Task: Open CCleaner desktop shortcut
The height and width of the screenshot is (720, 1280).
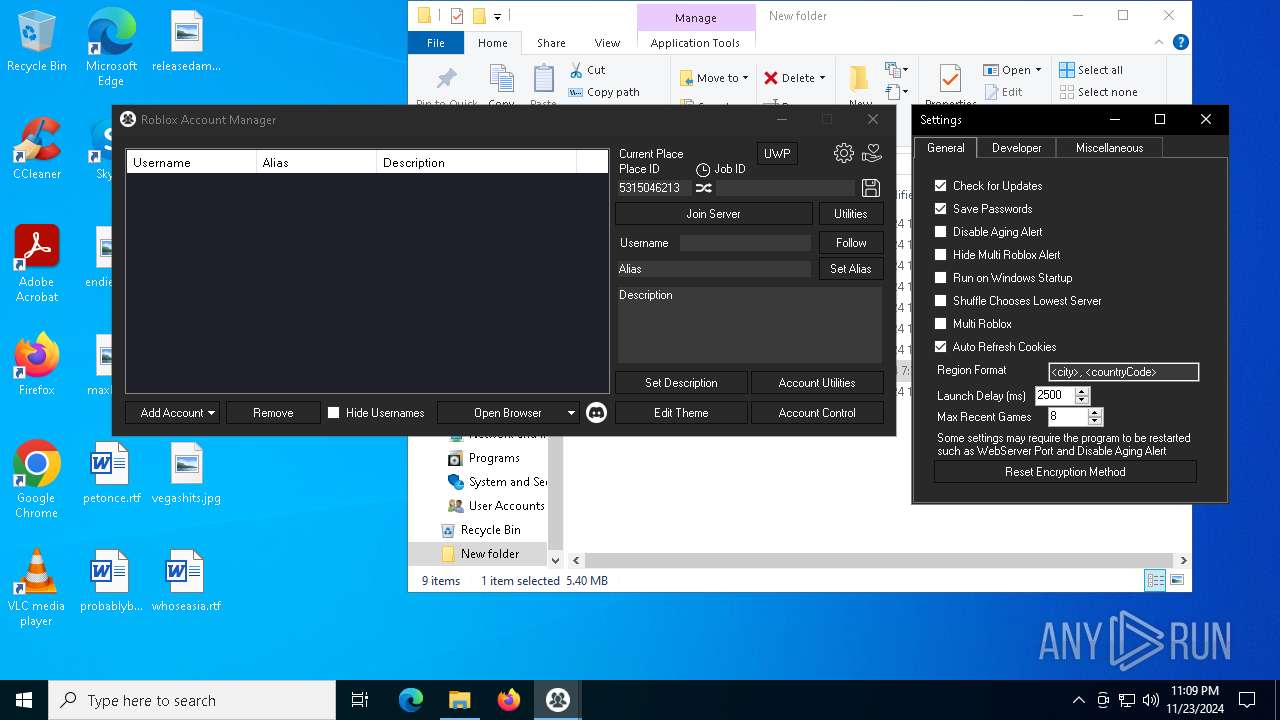Action: [x=37, y=150]
